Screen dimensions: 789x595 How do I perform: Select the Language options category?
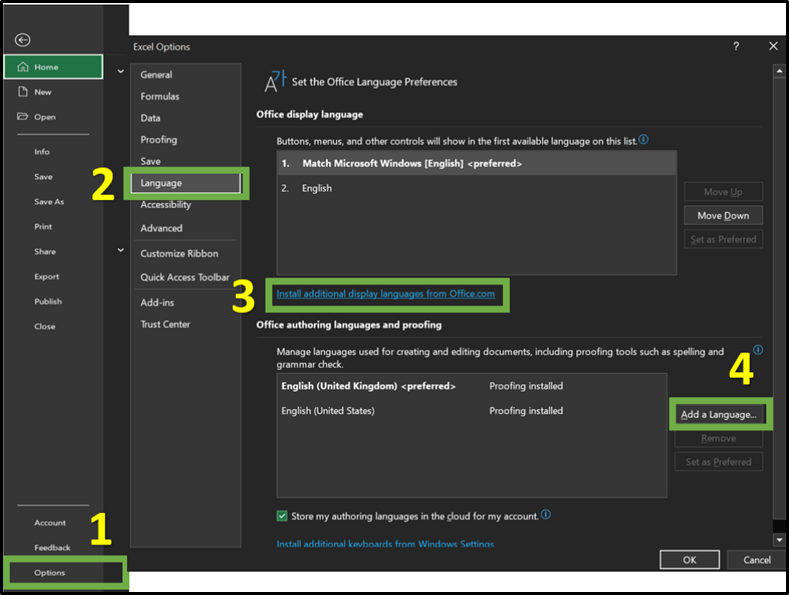pos(186,183)
